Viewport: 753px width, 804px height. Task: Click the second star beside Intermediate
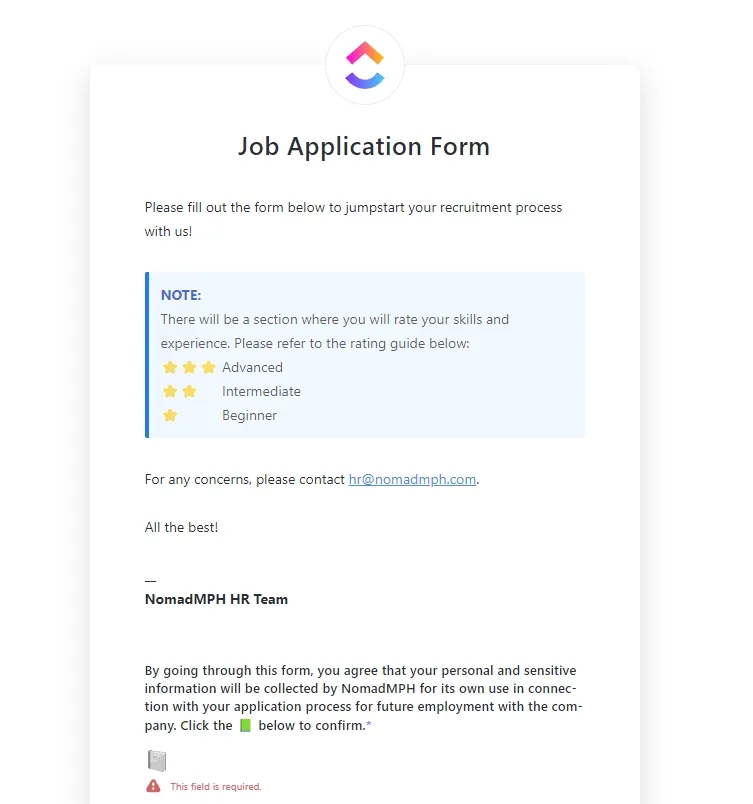[x=189, y=391]
